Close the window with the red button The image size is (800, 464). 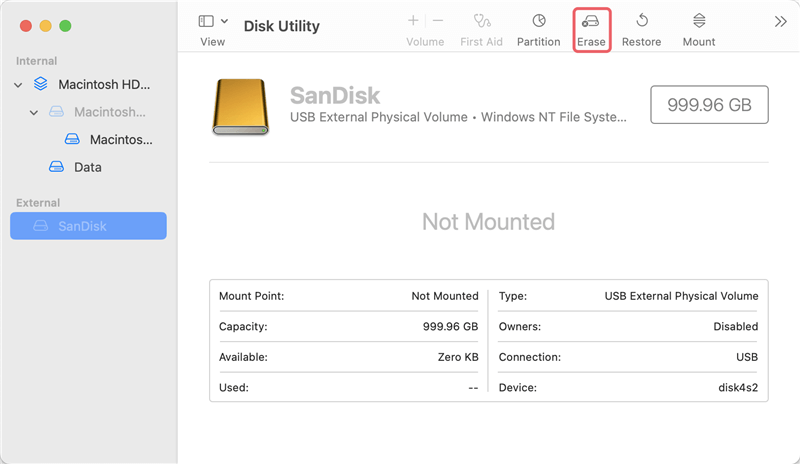pyautogui.click(x=26, y=26)
